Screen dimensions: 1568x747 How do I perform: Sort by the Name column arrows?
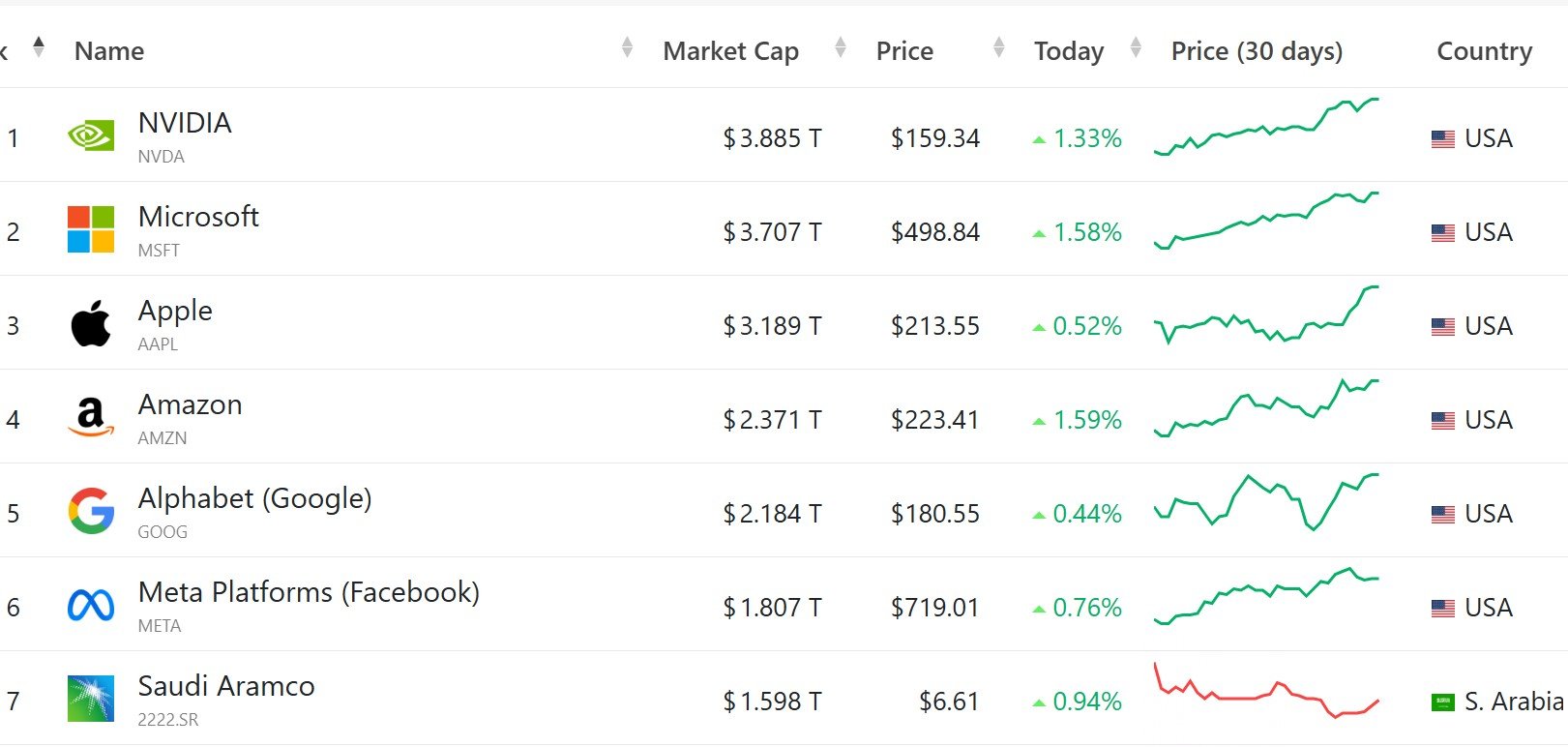click(x=627, y=46)
